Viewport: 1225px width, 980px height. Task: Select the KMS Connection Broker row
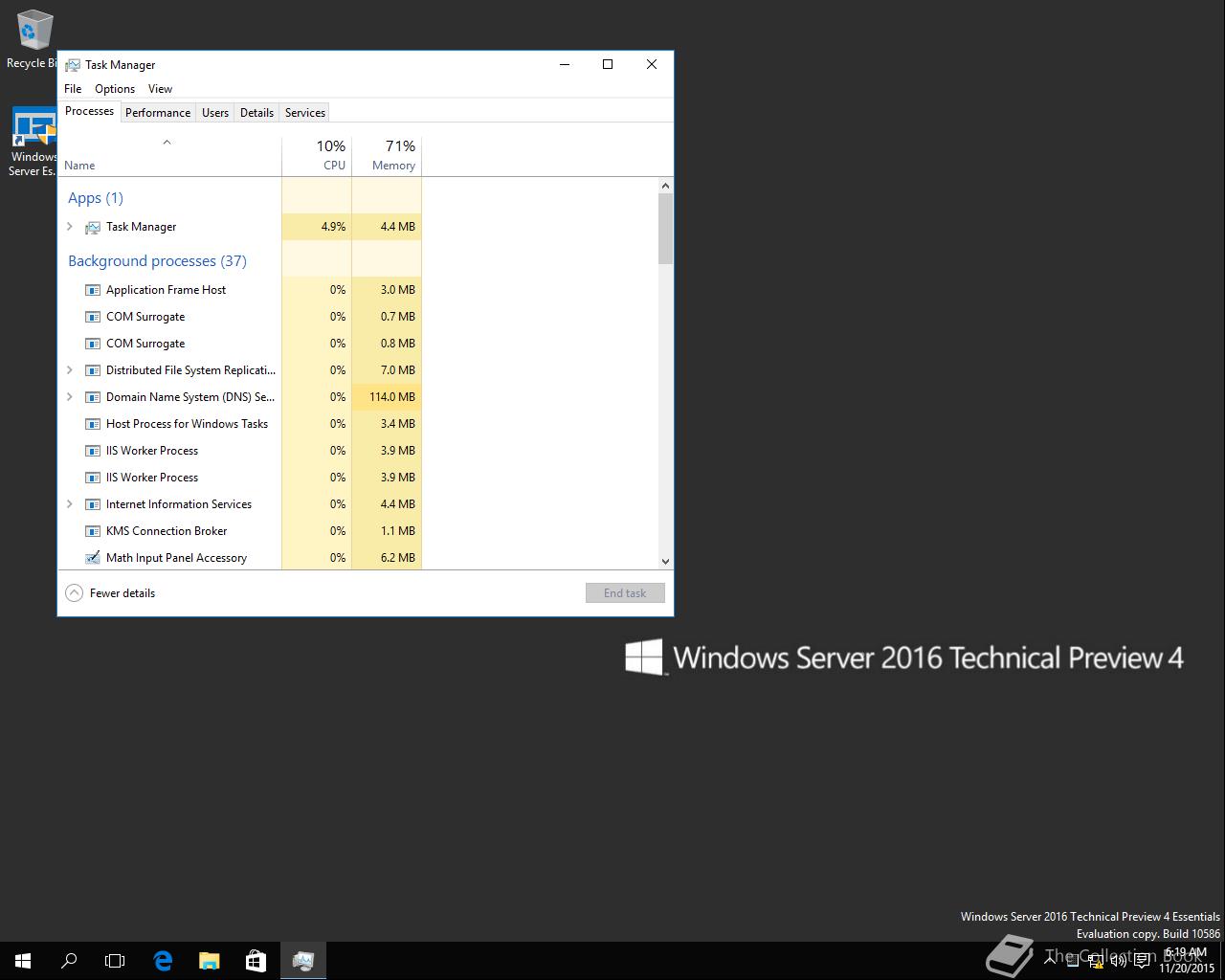240,531
